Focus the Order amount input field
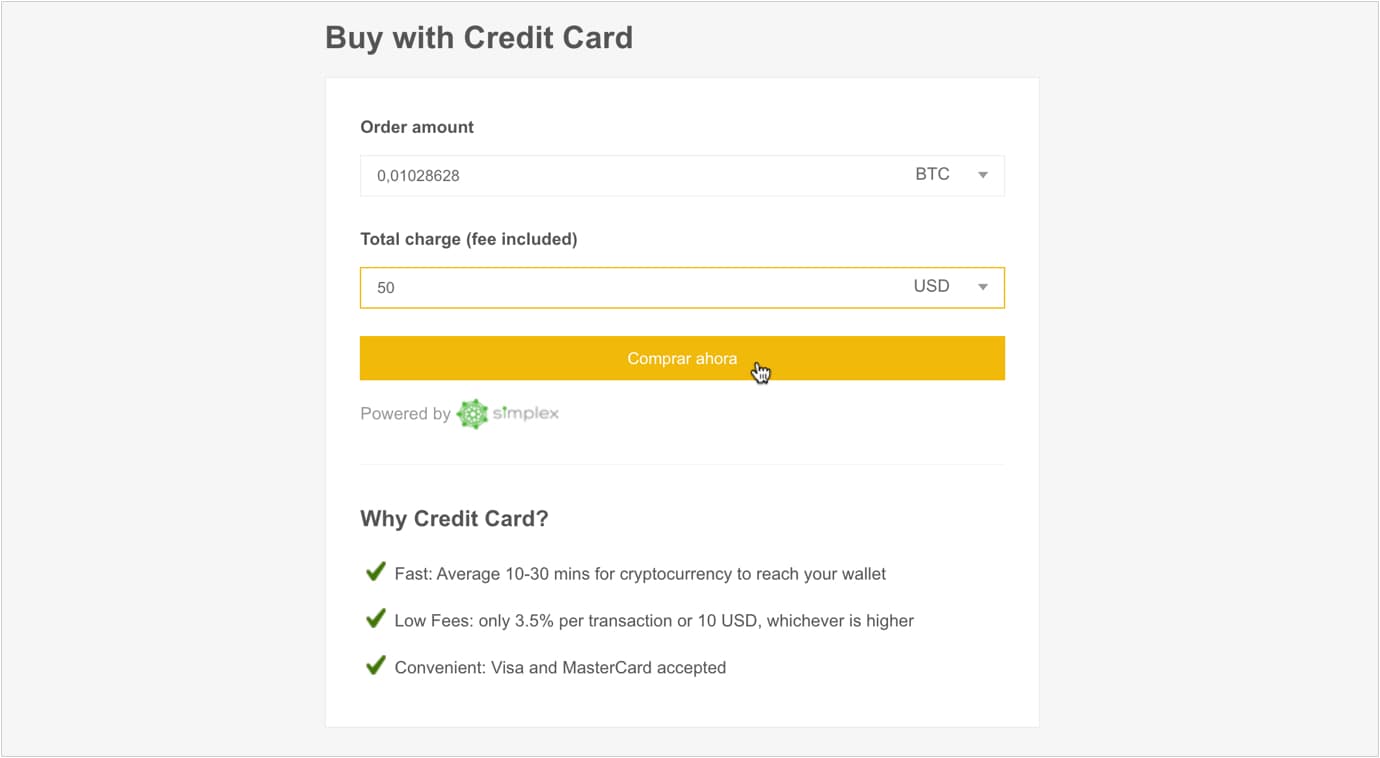The image size is (1380, 758). pos(682,175)
